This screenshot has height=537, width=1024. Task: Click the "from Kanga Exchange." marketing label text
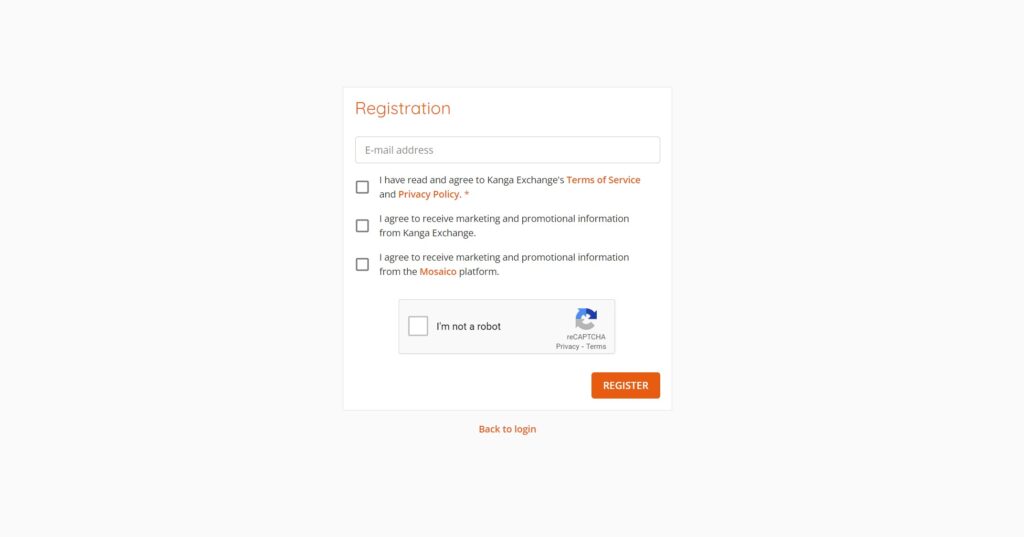point(427,233)
